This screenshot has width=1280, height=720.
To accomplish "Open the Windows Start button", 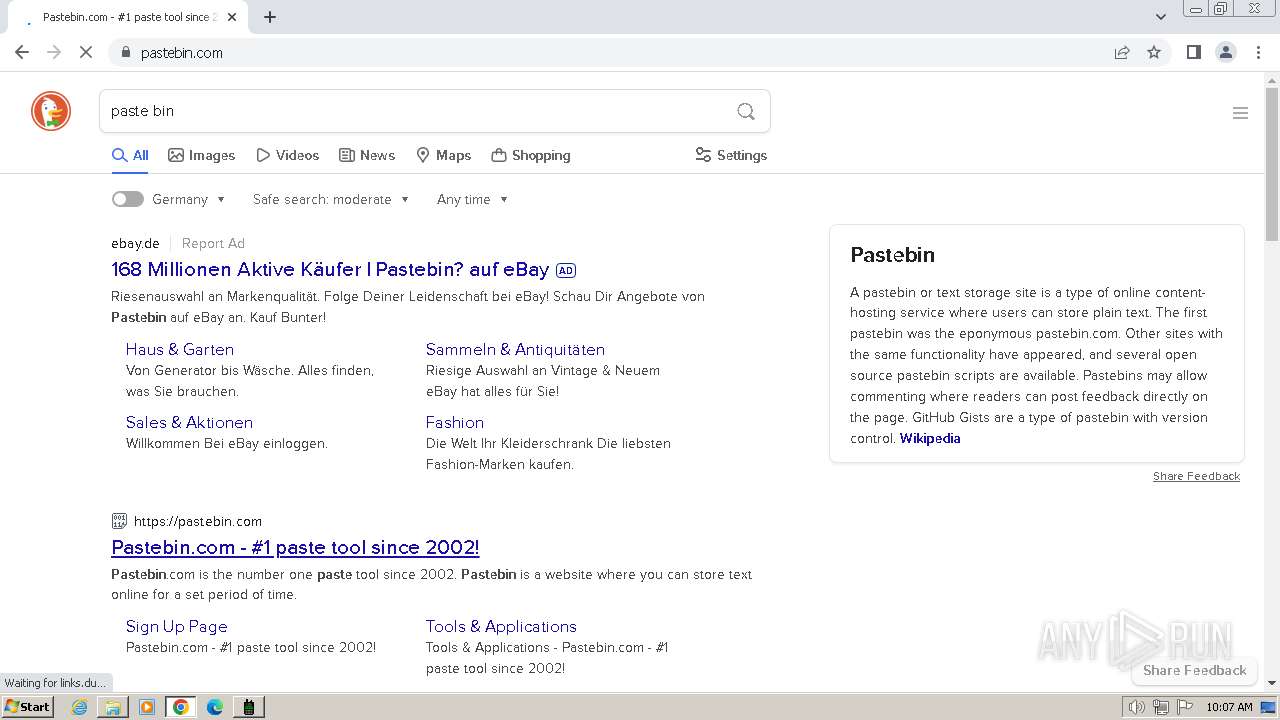I will click(28, 707).
